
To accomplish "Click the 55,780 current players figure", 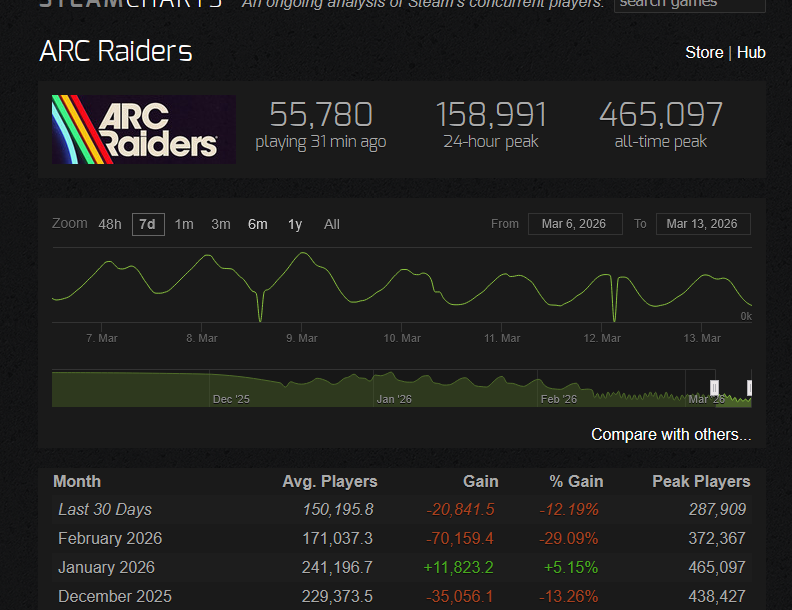I will [321, 115].
